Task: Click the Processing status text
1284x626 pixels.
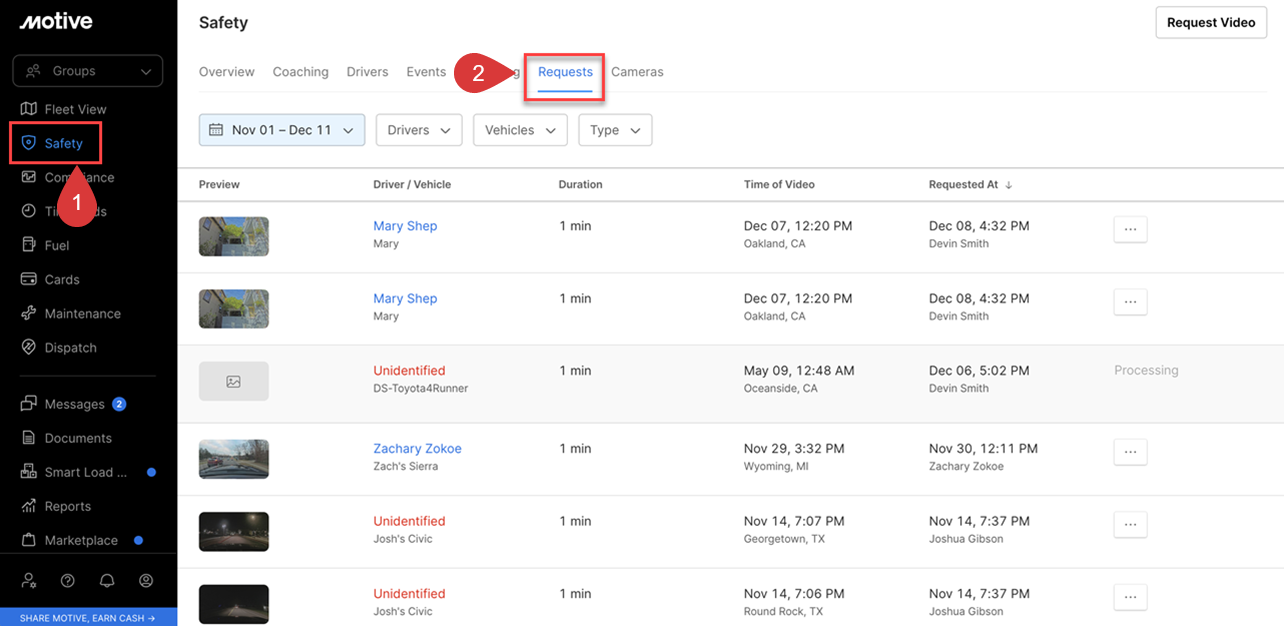Action: [1146, 370]
